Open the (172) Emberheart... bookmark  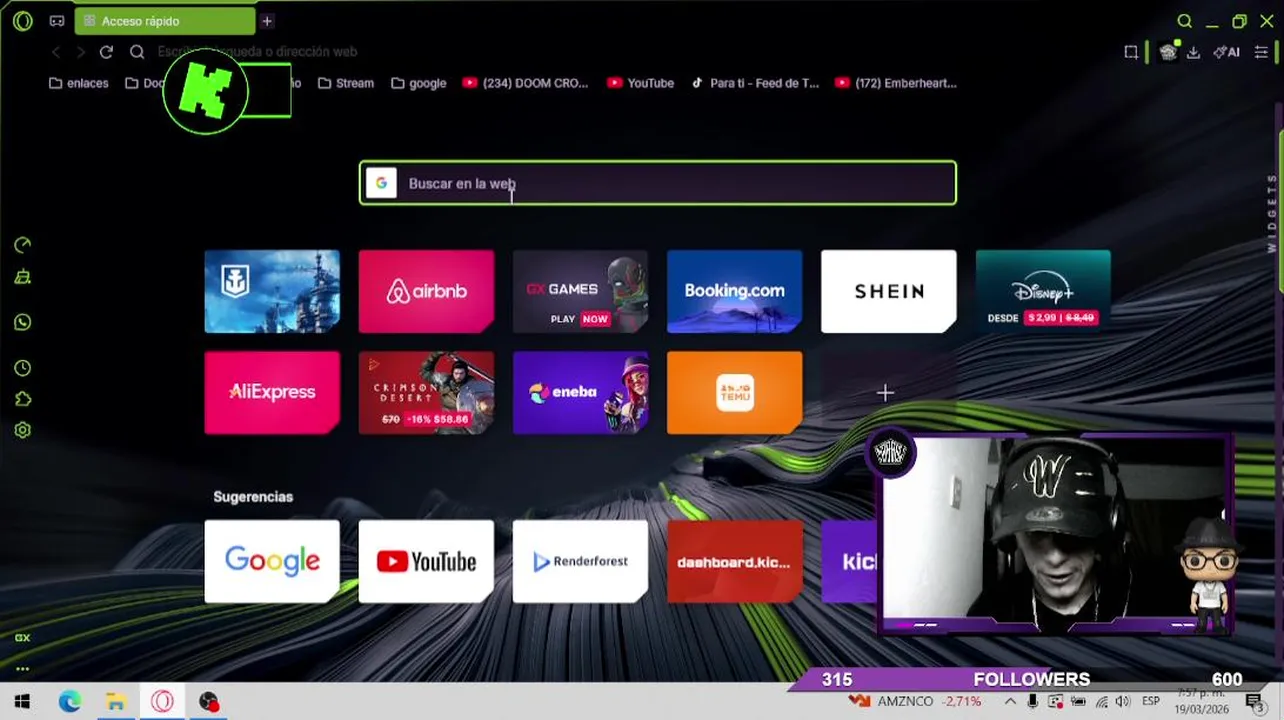pyautogui.click(x=895, y=83)
